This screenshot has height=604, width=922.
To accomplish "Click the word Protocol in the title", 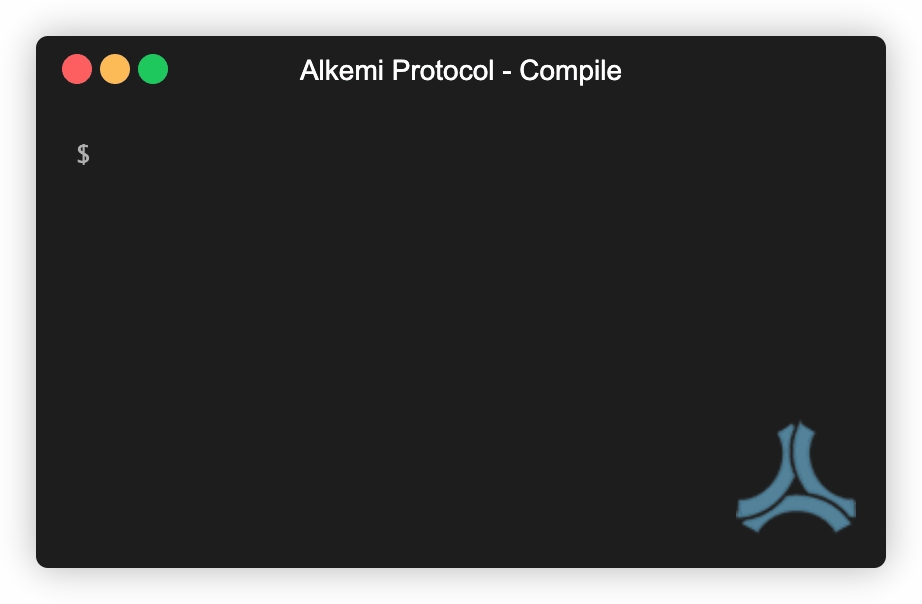I will click(443, 71).
